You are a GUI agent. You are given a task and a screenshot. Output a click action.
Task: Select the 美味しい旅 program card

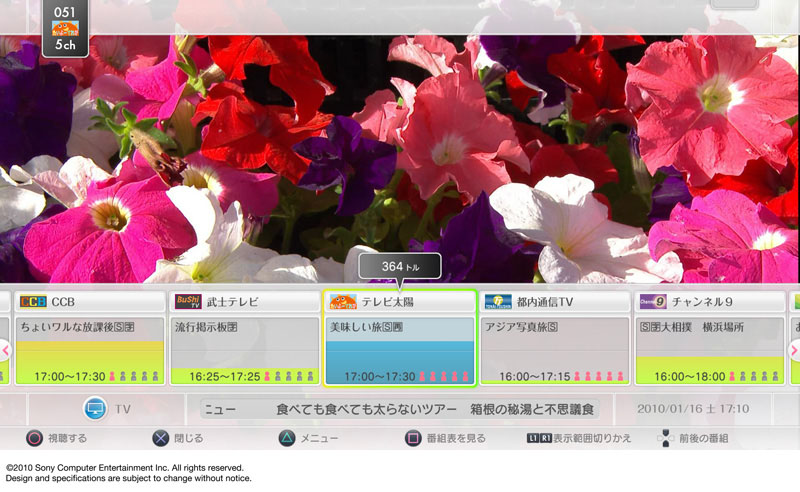pos(399,350)
